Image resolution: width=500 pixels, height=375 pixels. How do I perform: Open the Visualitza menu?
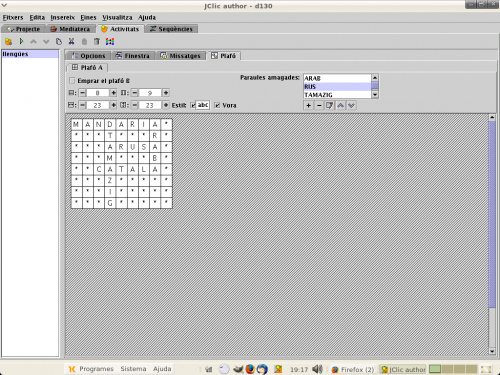tap(117, 17)
